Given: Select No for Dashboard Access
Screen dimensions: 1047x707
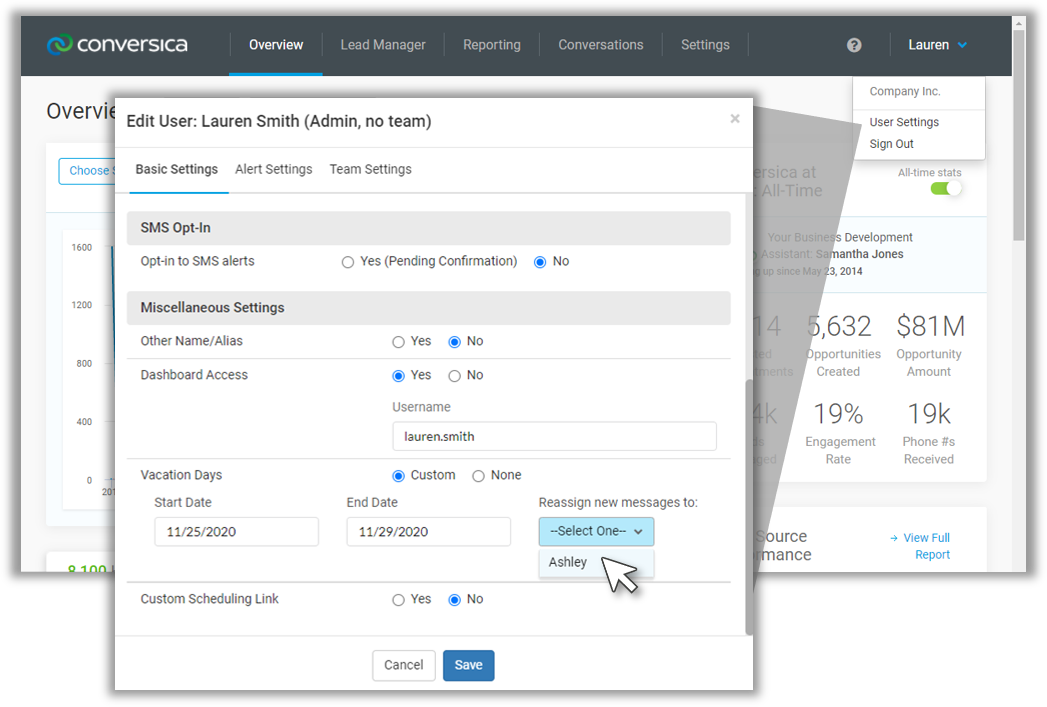Looking at the screenshot, I should 454,376.
